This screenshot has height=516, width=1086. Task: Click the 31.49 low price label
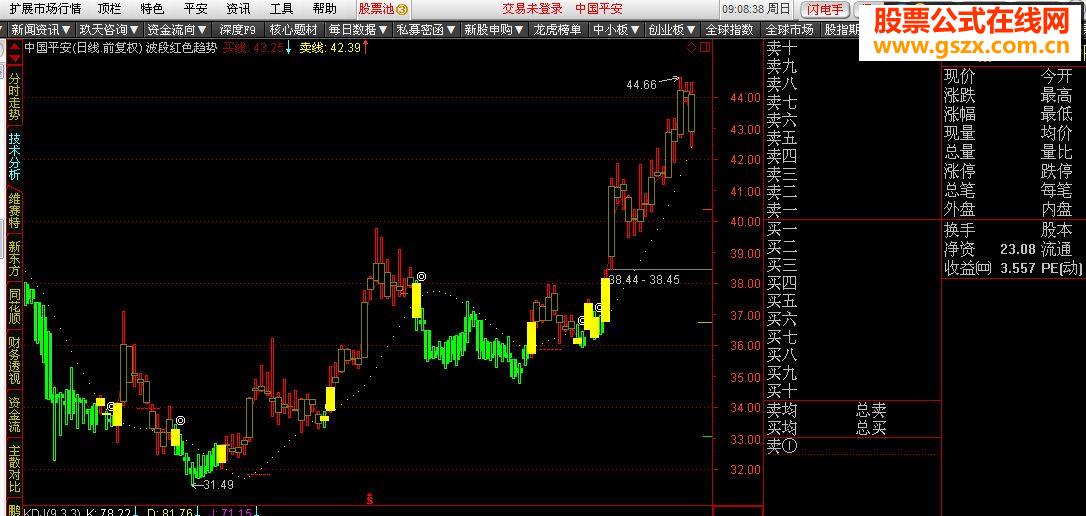218,485
